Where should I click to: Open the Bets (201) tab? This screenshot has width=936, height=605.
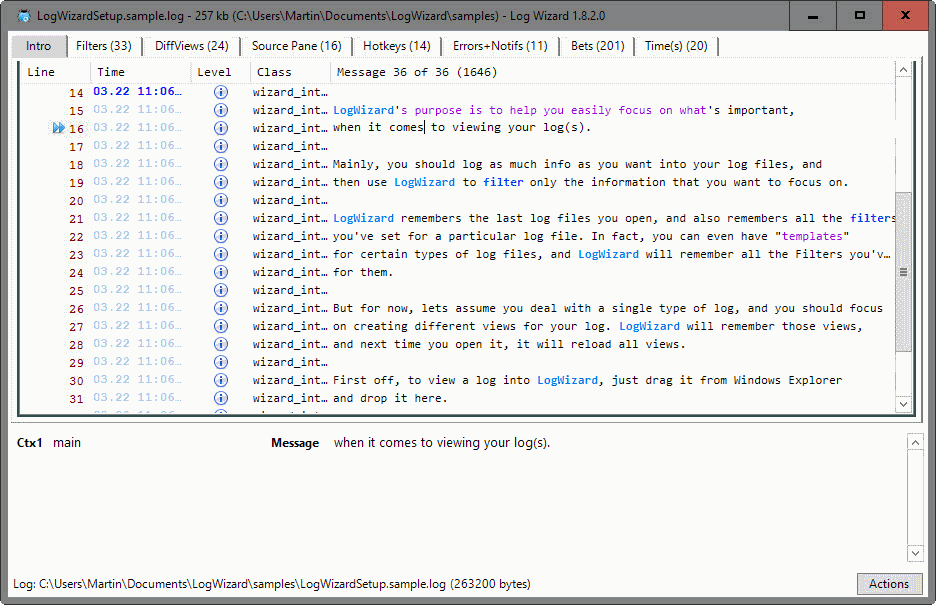coord(598,46)
